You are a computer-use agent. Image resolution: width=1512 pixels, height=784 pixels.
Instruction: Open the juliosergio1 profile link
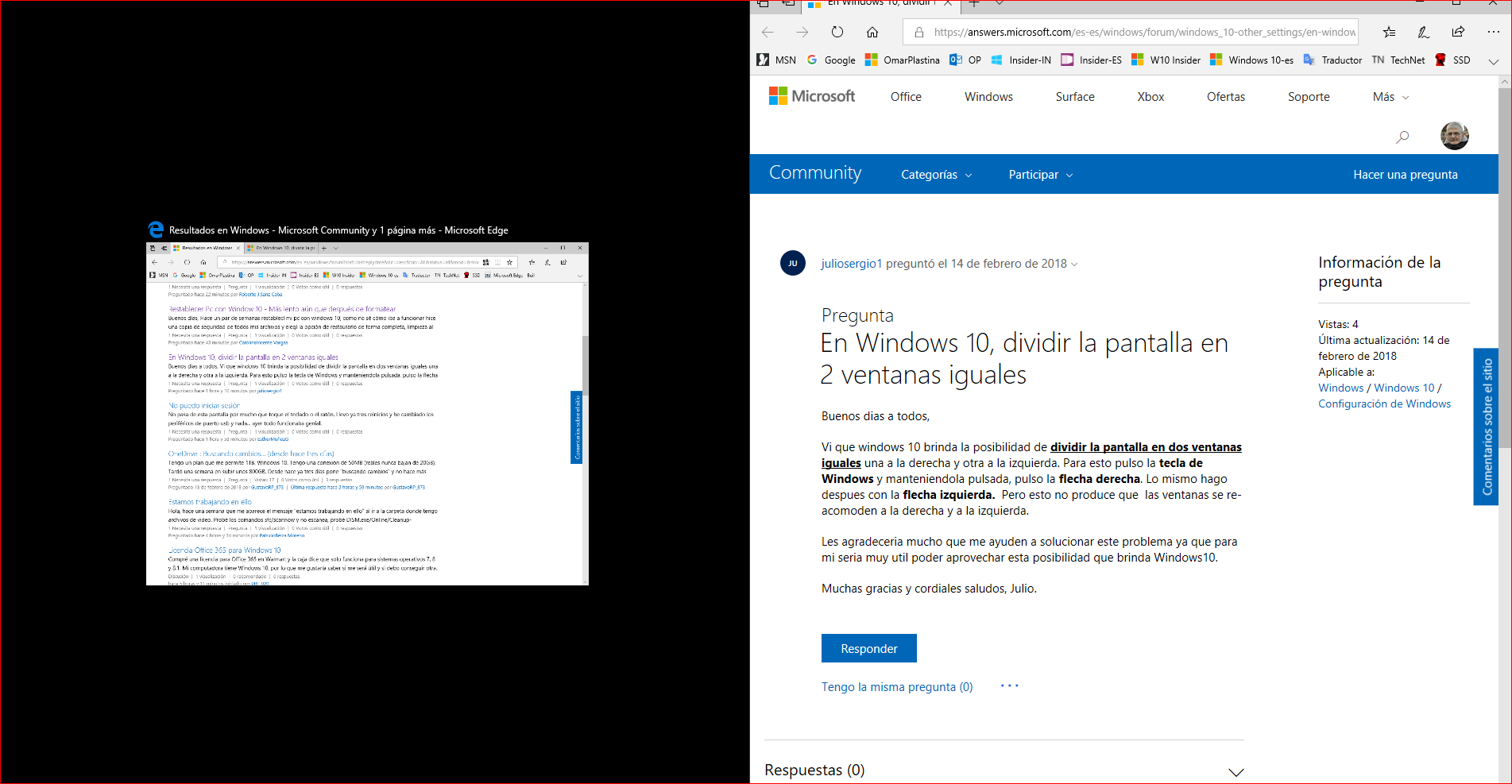click(852, 264)
